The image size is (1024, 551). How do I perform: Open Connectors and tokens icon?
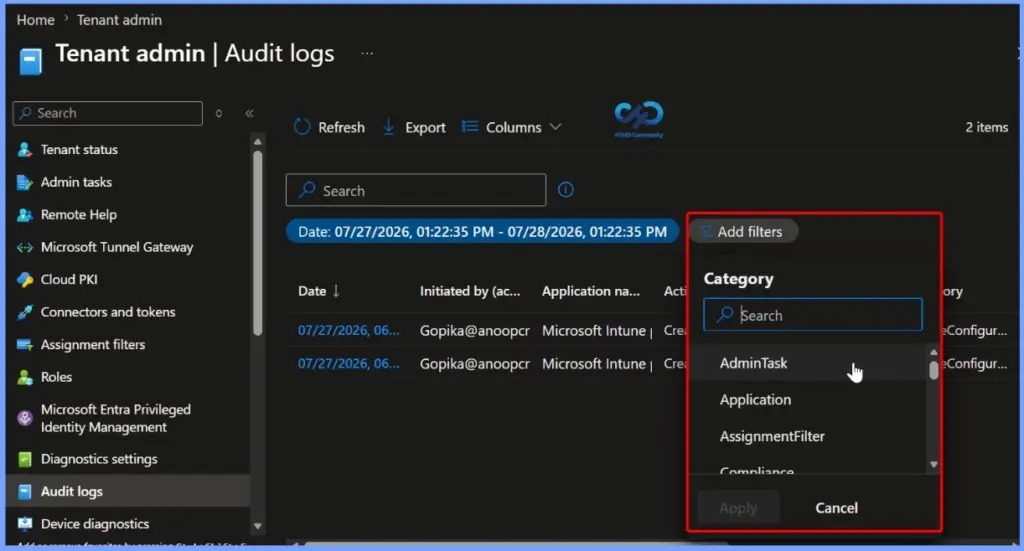coord(25,312)
